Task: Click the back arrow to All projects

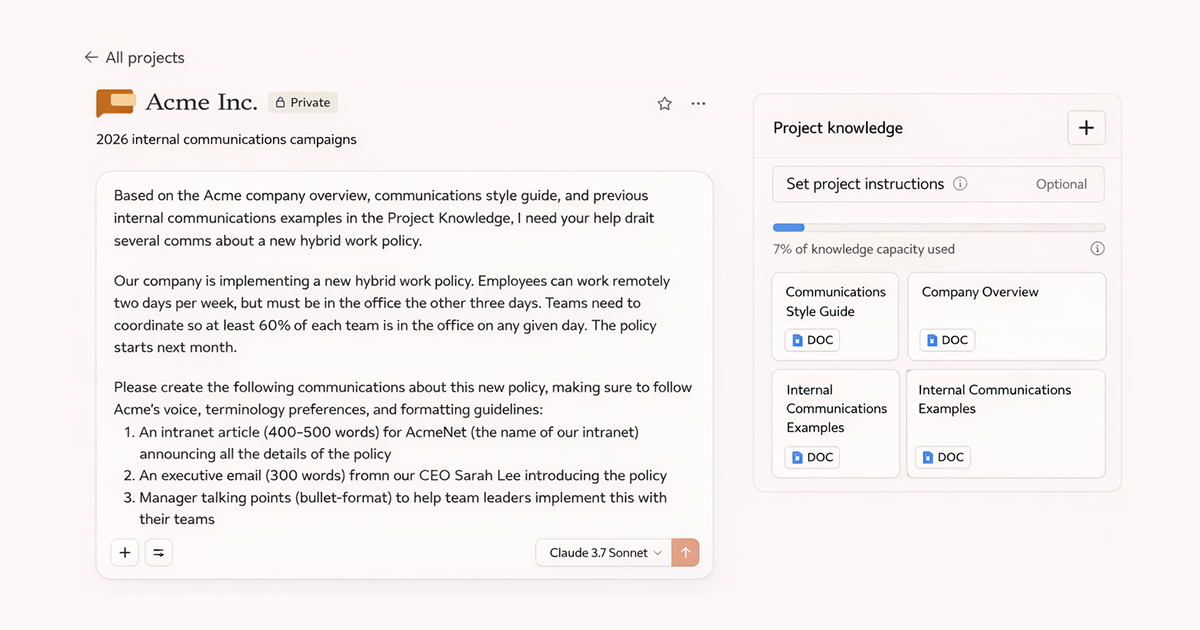Action: coord(91,58)
